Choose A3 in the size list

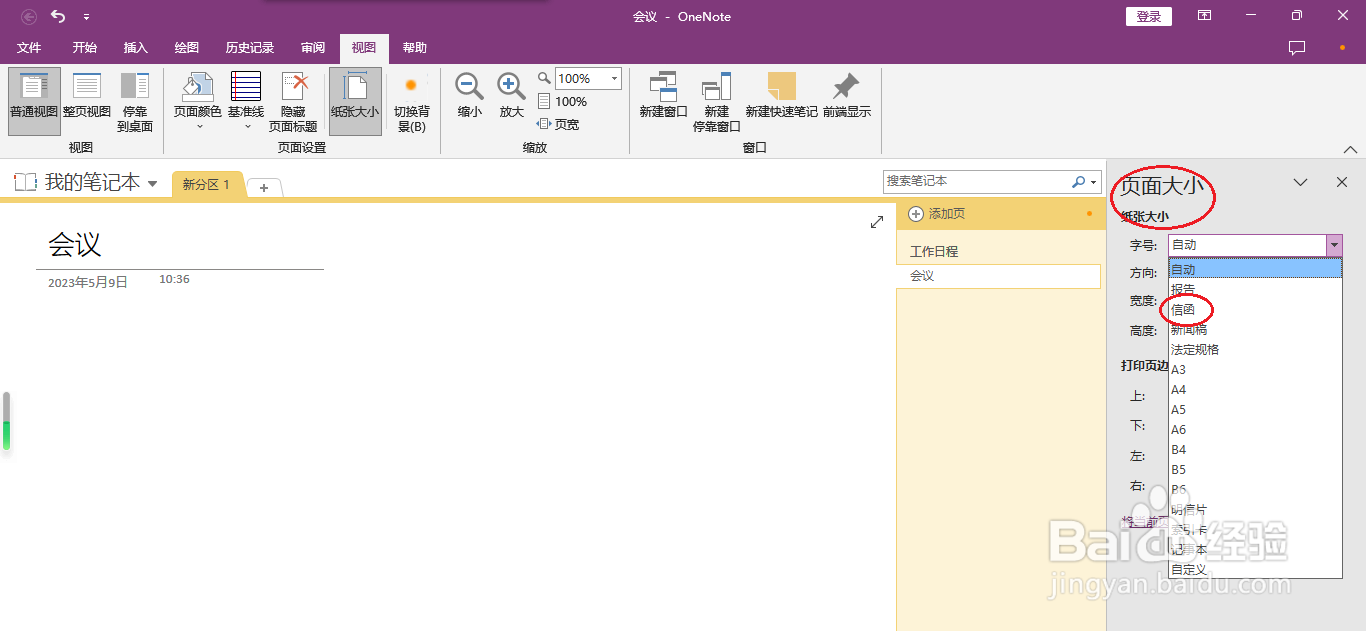click(1255, 369)
